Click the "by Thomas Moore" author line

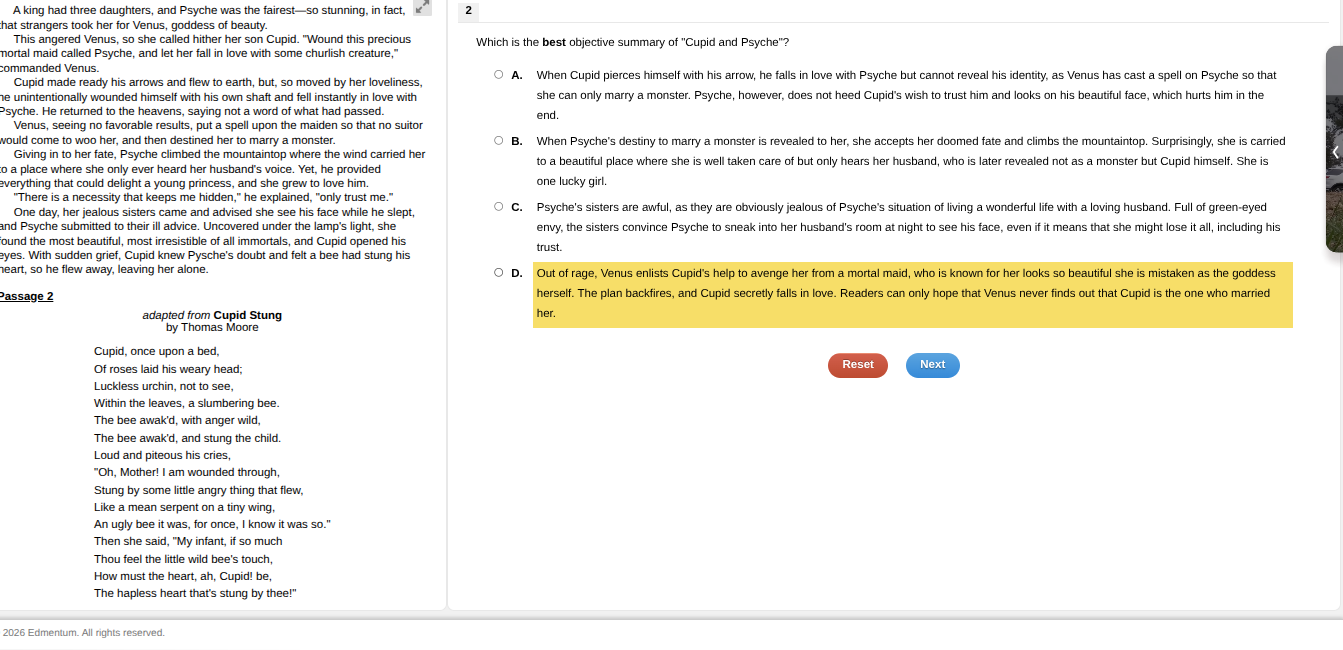[x=212, y=327]
